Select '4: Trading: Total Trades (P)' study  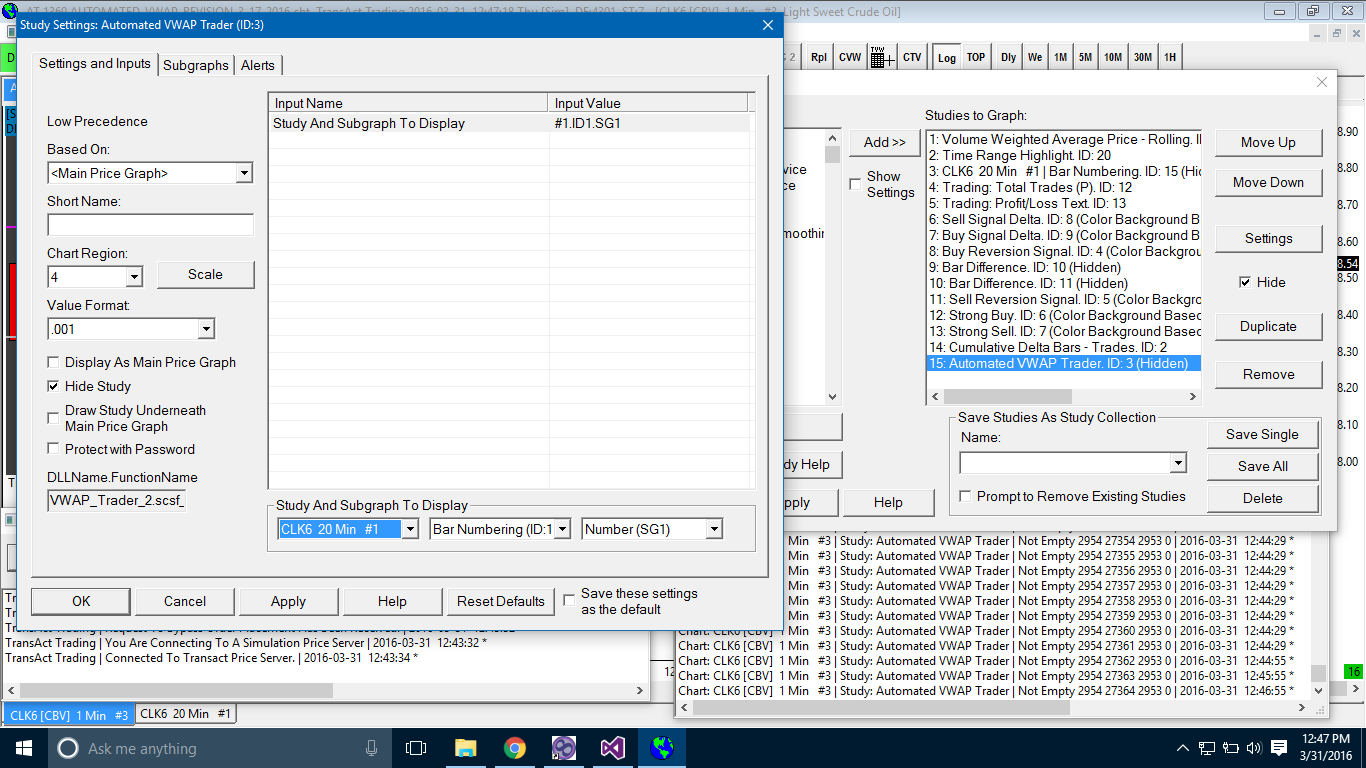tap(1063, 187)
